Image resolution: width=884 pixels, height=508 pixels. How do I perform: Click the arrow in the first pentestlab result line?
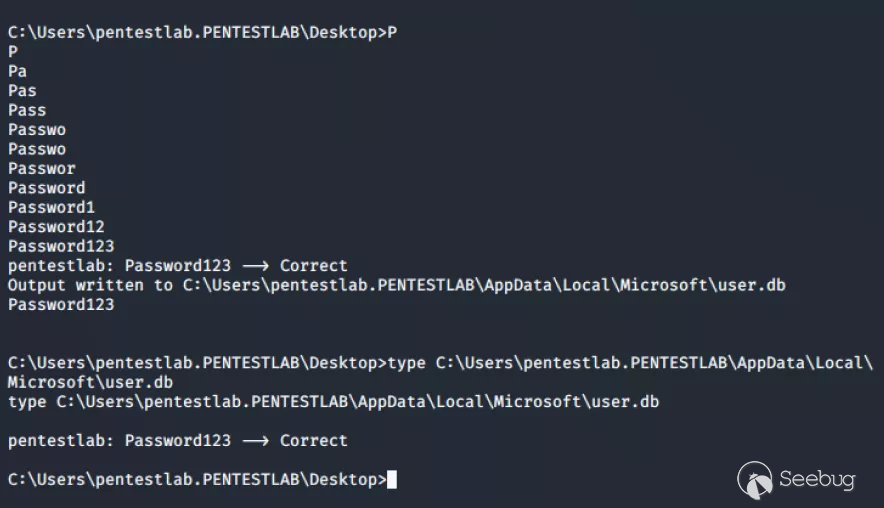coord(255,266)
